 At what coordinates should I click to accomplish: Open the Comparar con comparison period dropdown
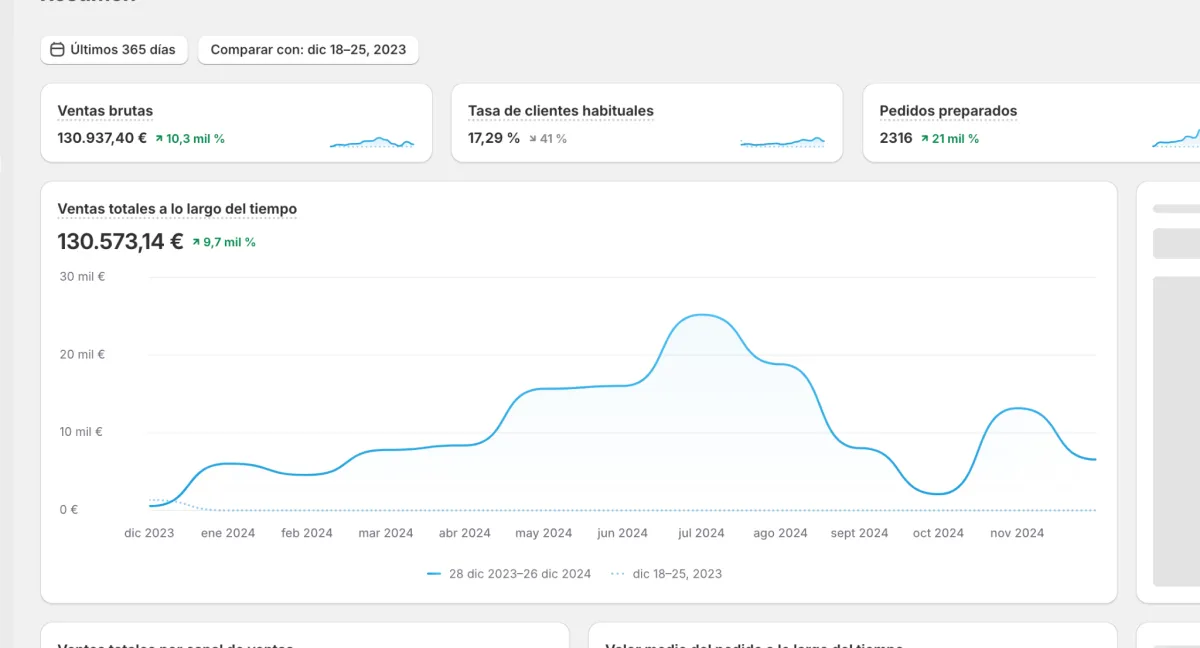coord(308,50)
